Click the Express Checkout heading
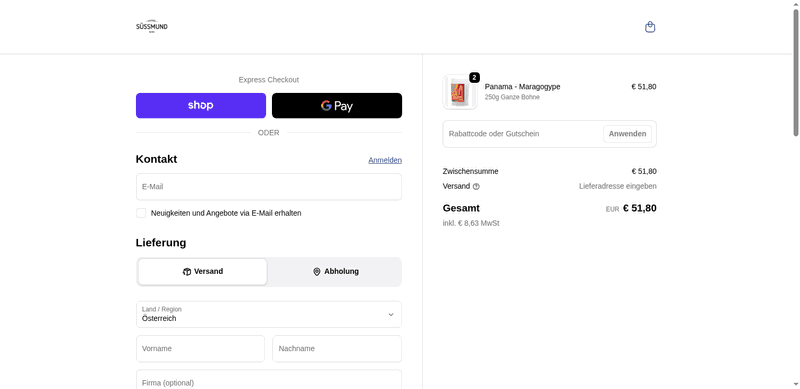Viewport: 800px width, 389px height. 269,80
